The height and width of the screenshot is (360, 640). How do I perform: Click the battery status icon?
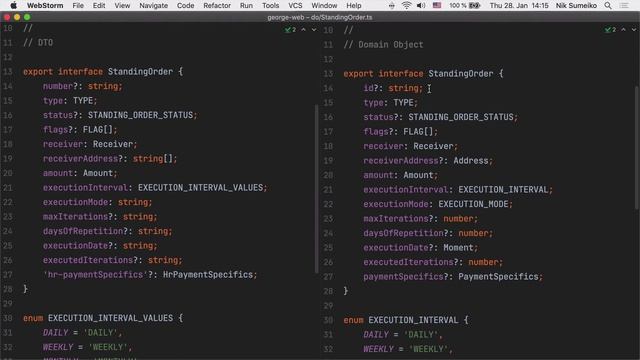tap(474, 6)
